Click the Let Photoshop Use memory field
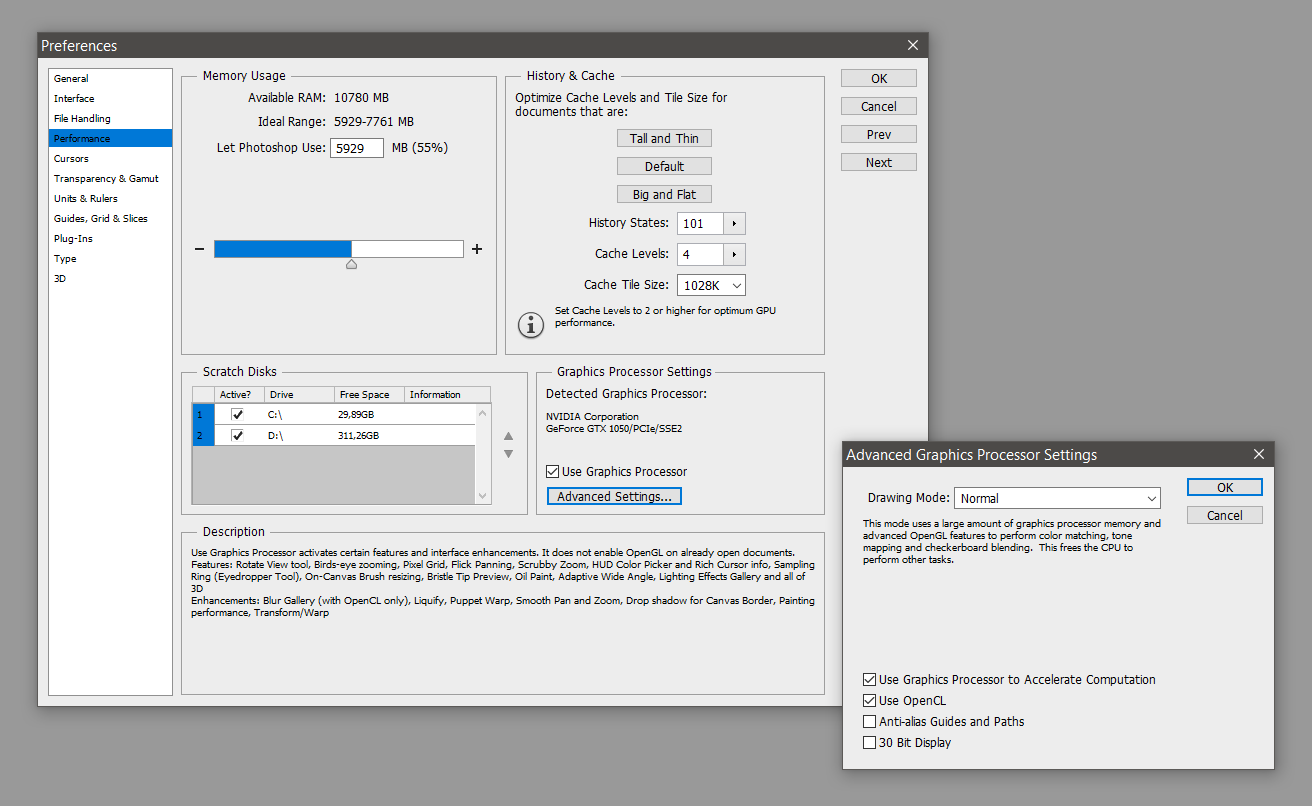1312x806 pixels. [x=357, y=148]
